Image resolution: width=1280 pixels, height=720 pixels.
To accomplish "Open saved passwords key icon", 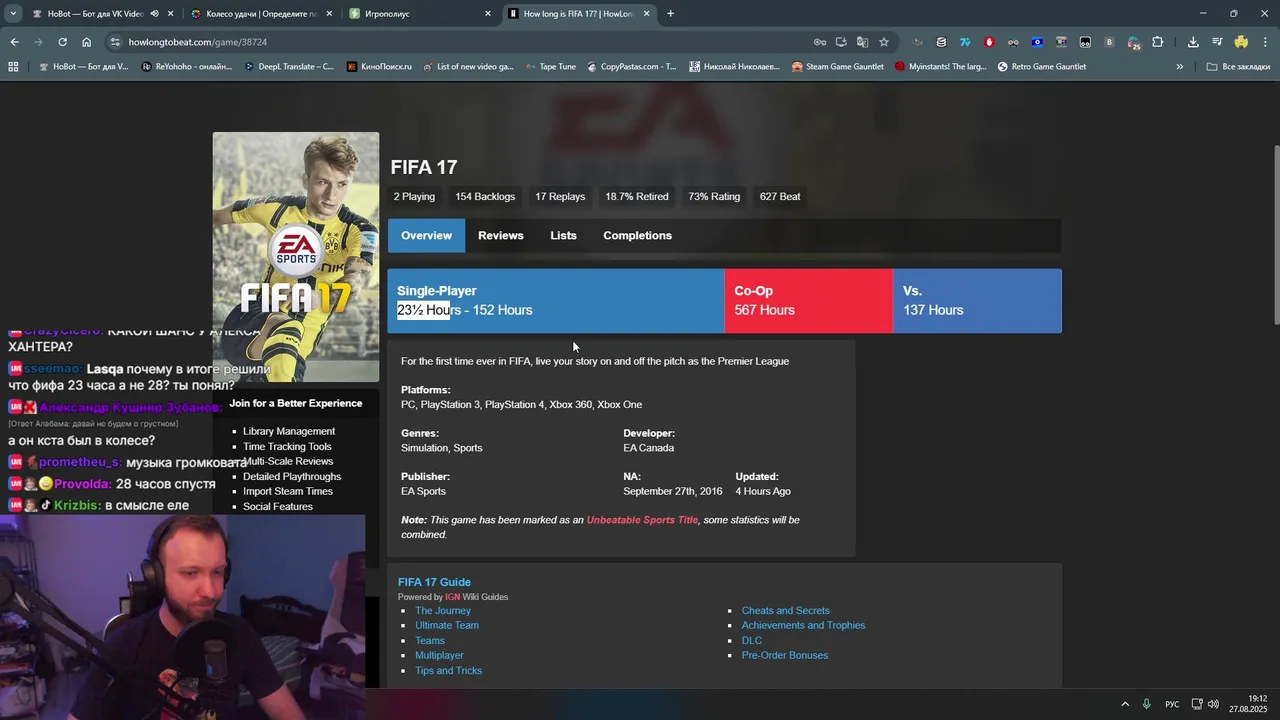I will (x=819, y=42).
